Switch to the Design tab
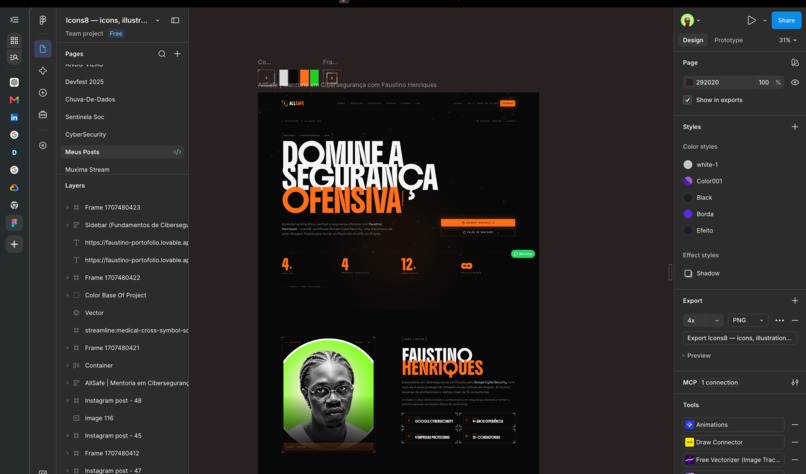The image size is (806, 474). click(x=692, y=40)
